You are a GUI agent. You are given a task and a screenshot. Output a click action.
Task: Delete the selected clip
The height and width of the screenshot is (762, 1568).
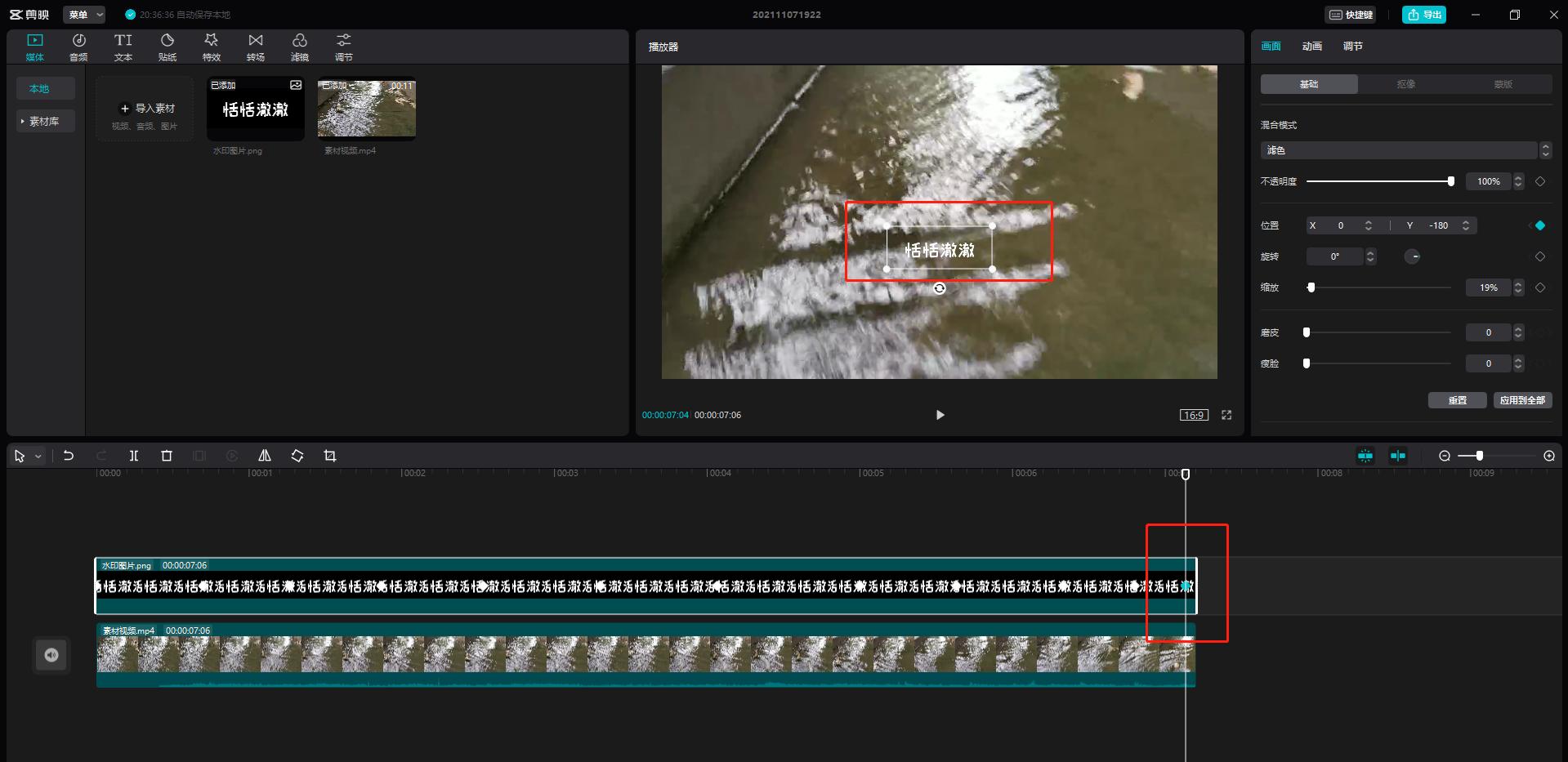pyautogui.click(x=167, y=456)
